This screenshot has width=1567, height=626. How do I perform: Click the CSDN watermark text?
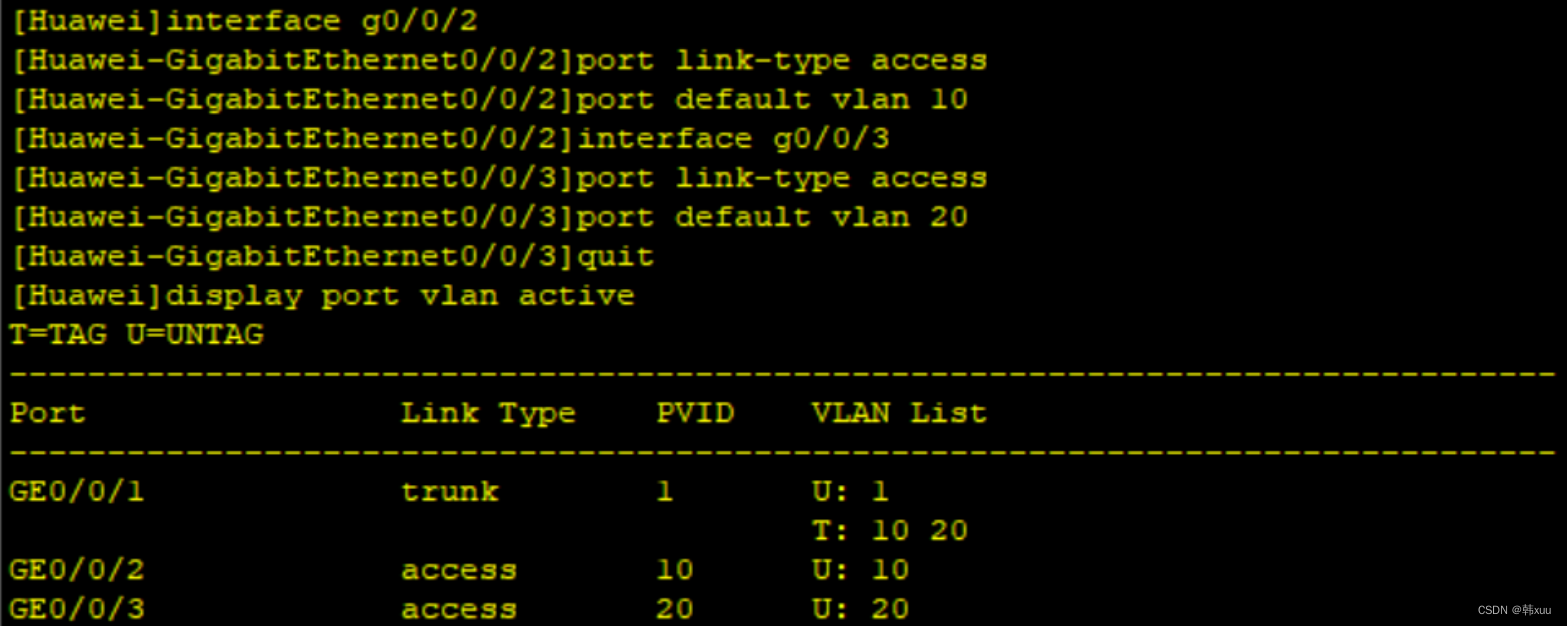coord(1515,609)
